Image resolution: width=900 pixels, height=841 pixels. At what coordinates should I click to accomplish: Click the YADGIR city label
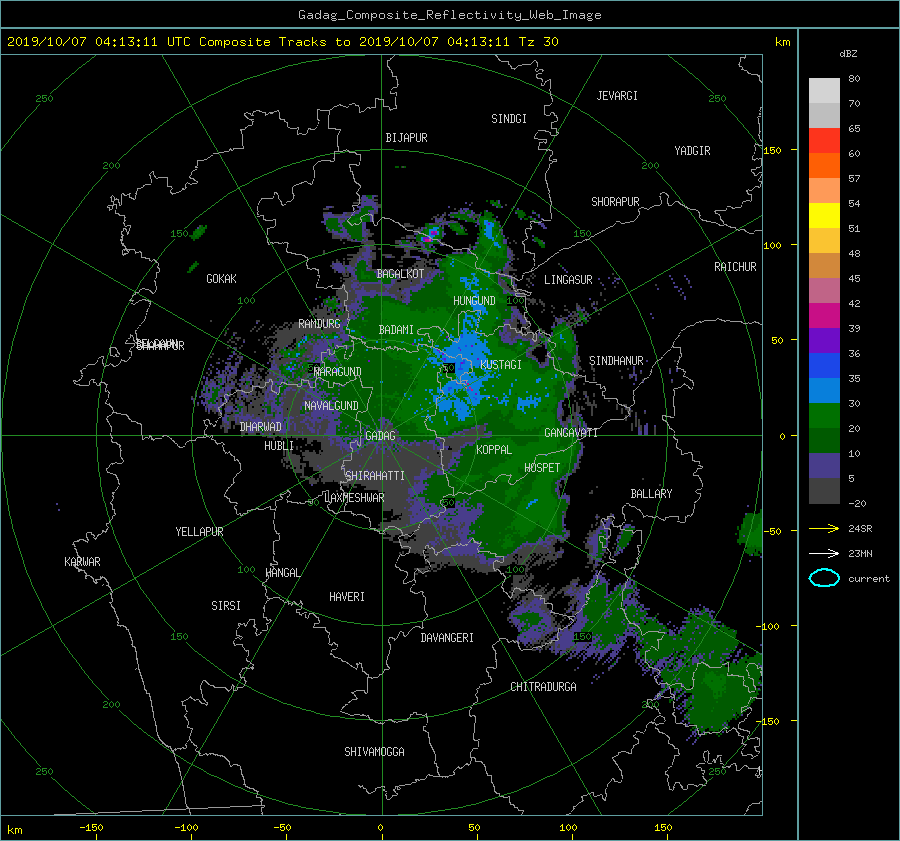(692, 151)
